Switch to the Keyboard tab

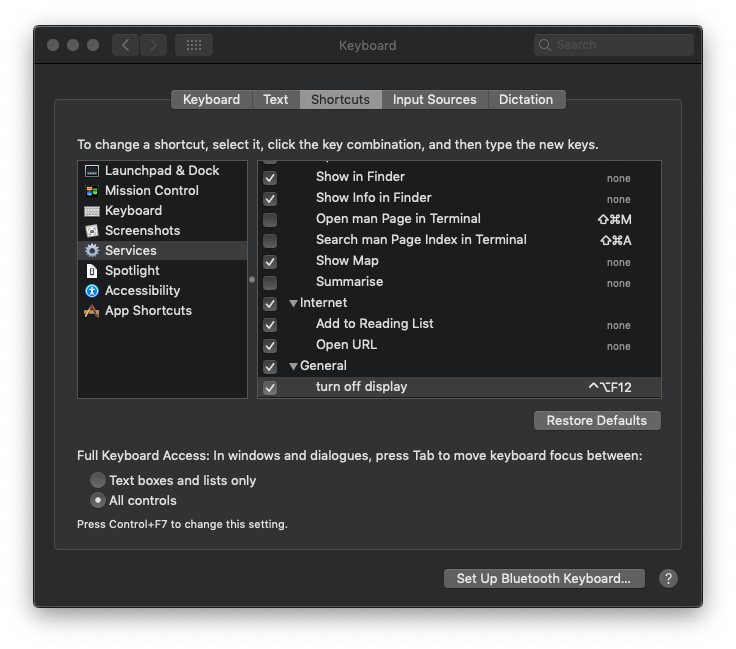pos(212,99)
